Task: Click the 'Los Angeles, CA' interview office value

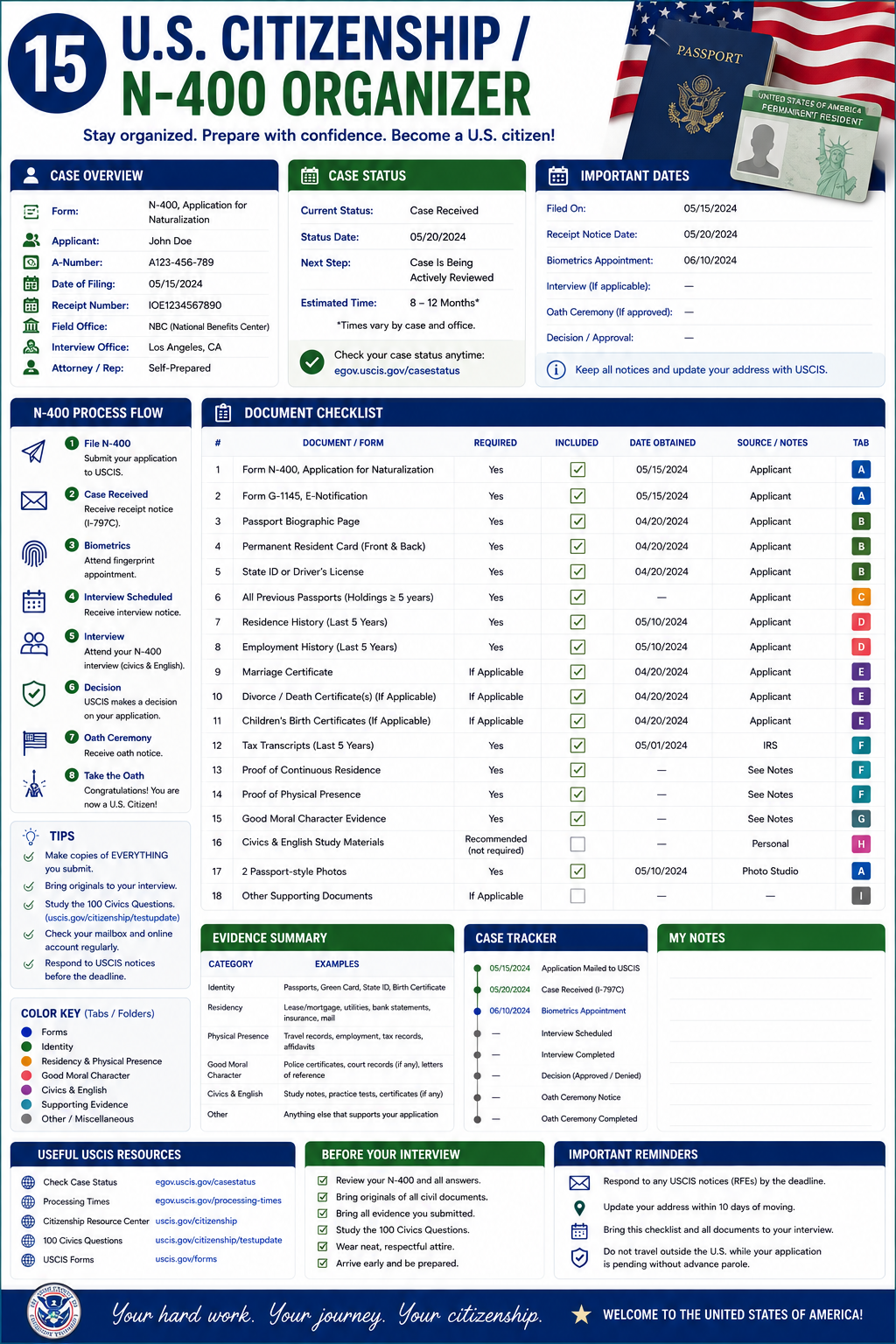Action: click(185, 347)
